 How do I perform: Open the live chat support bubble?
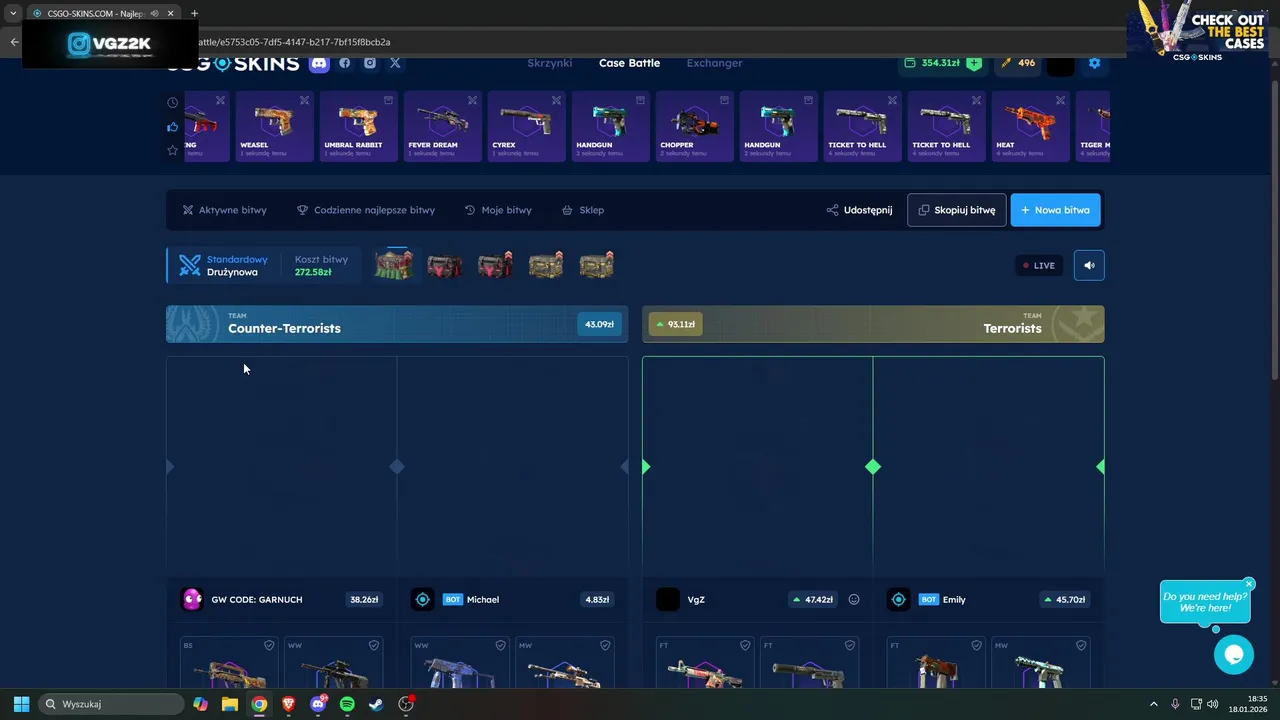1234,655
